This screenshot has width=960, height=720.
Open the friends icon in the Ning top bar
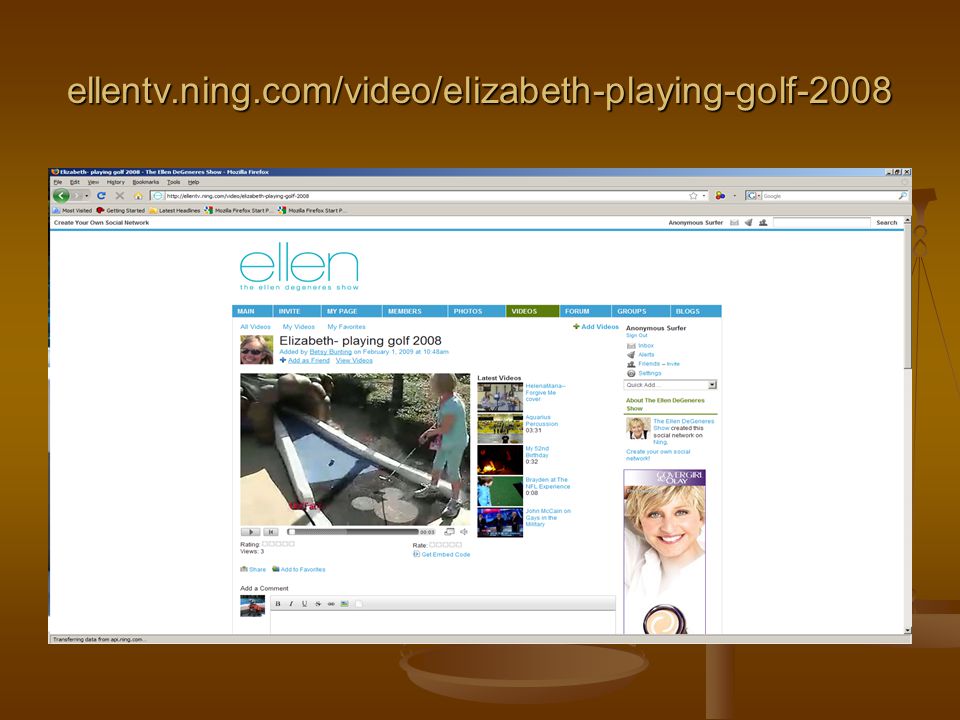click(x=763, y=223)
